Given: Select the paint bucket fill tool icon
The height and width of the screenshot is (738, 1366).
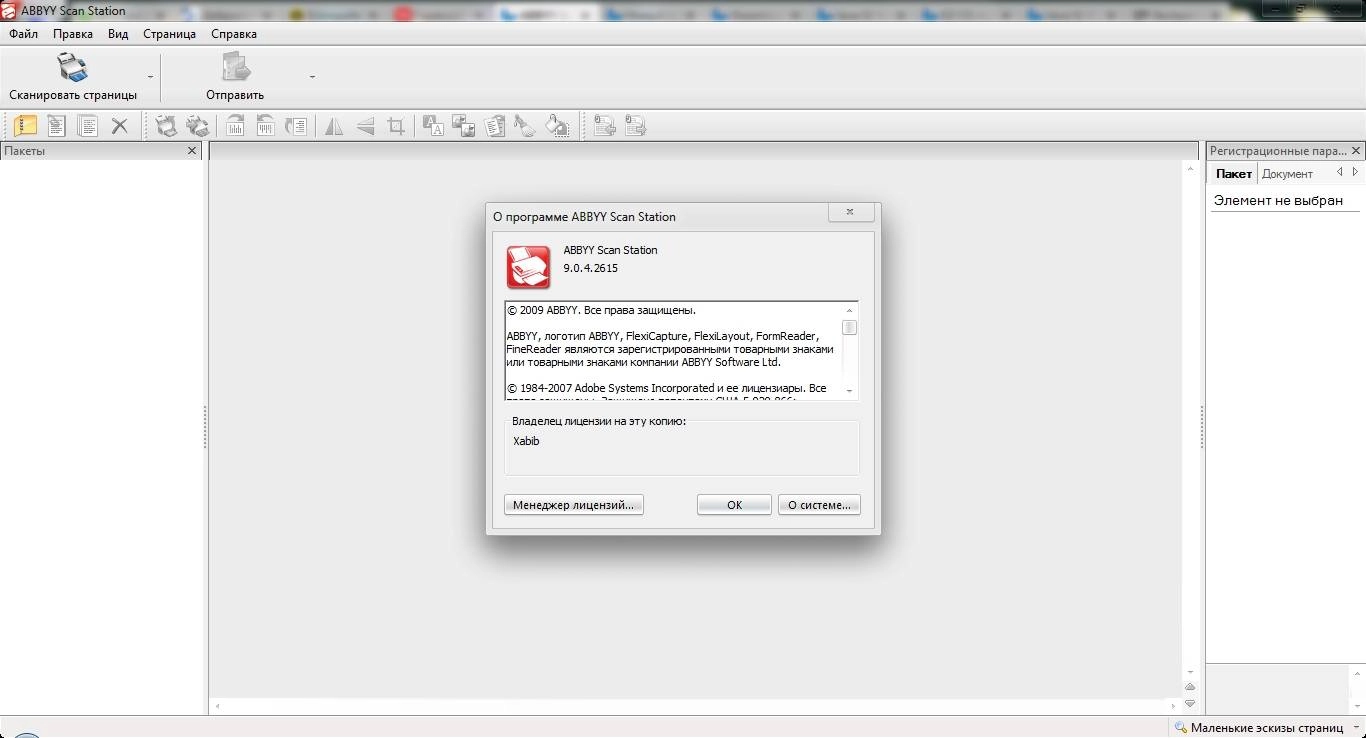Looking at the screenshot, I should [x=557, y=126].
